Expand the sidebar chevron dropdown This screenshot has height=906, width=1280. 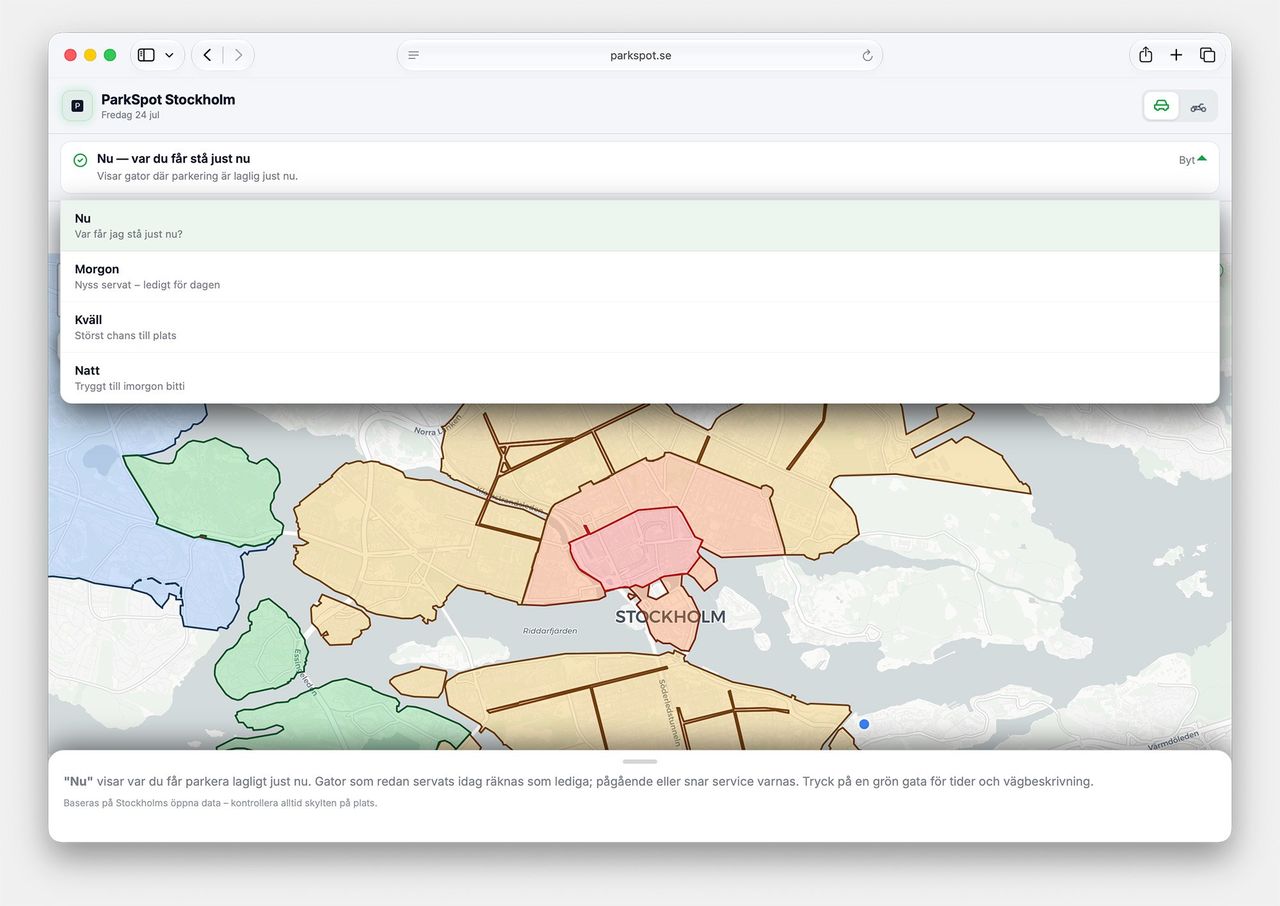(x=169, y=55)
